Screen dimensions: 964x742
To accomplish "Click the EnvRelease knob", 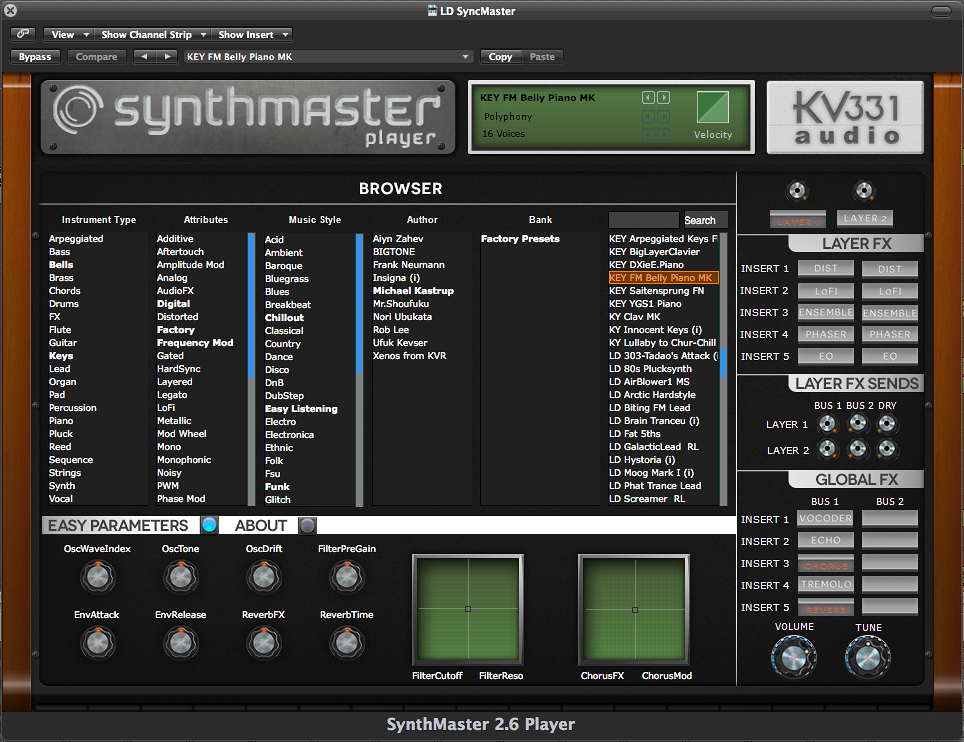I will coord(180,643).
